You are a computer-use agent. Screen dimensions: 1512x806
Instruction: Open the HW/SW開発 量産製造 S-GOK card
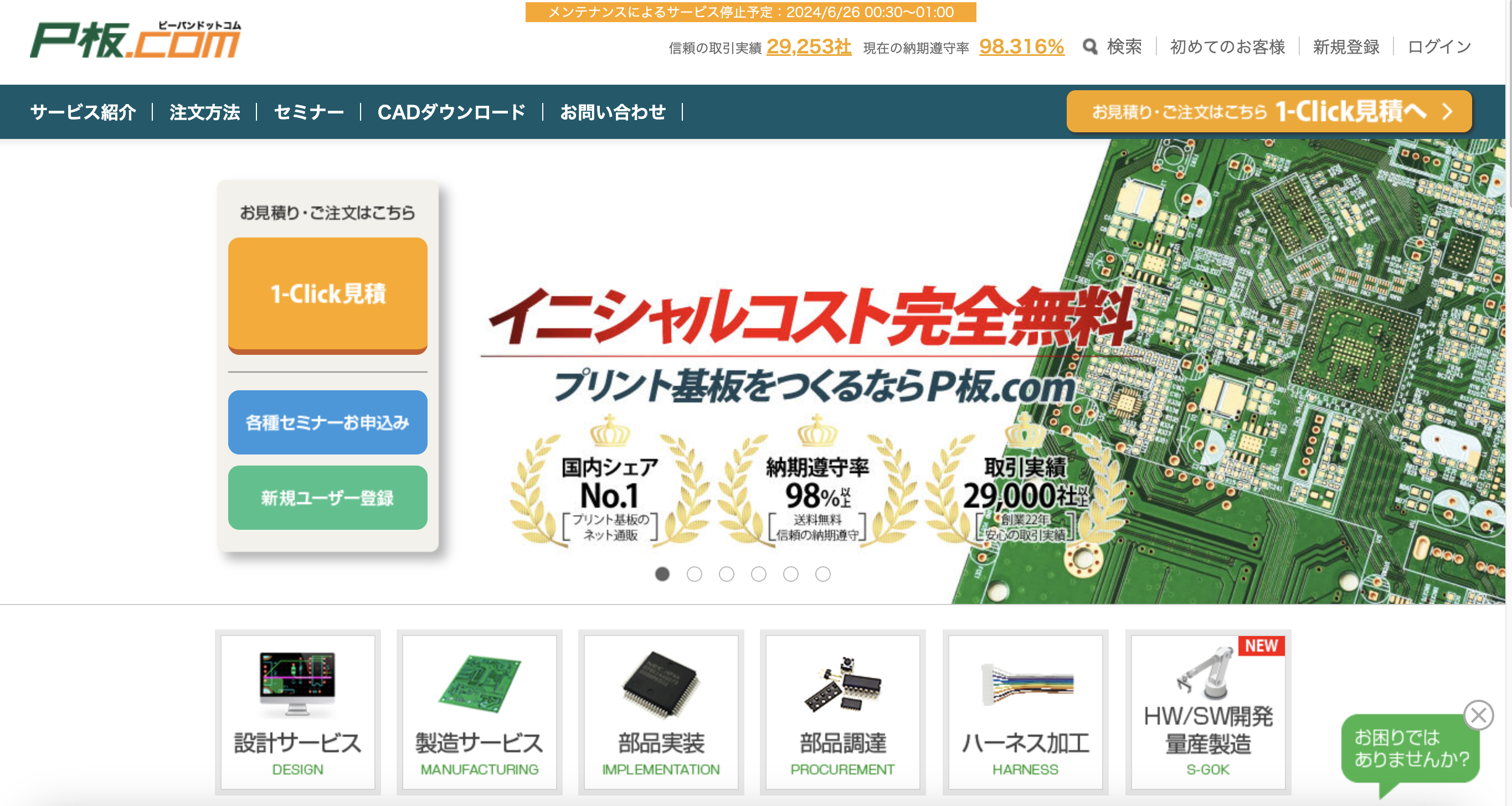tap(1208, 712)
